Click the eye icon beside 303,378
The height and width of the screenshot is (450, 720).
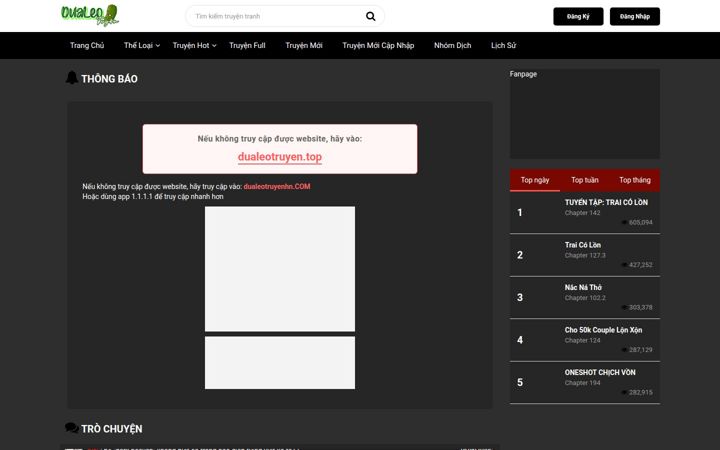[x=624, y=307]
